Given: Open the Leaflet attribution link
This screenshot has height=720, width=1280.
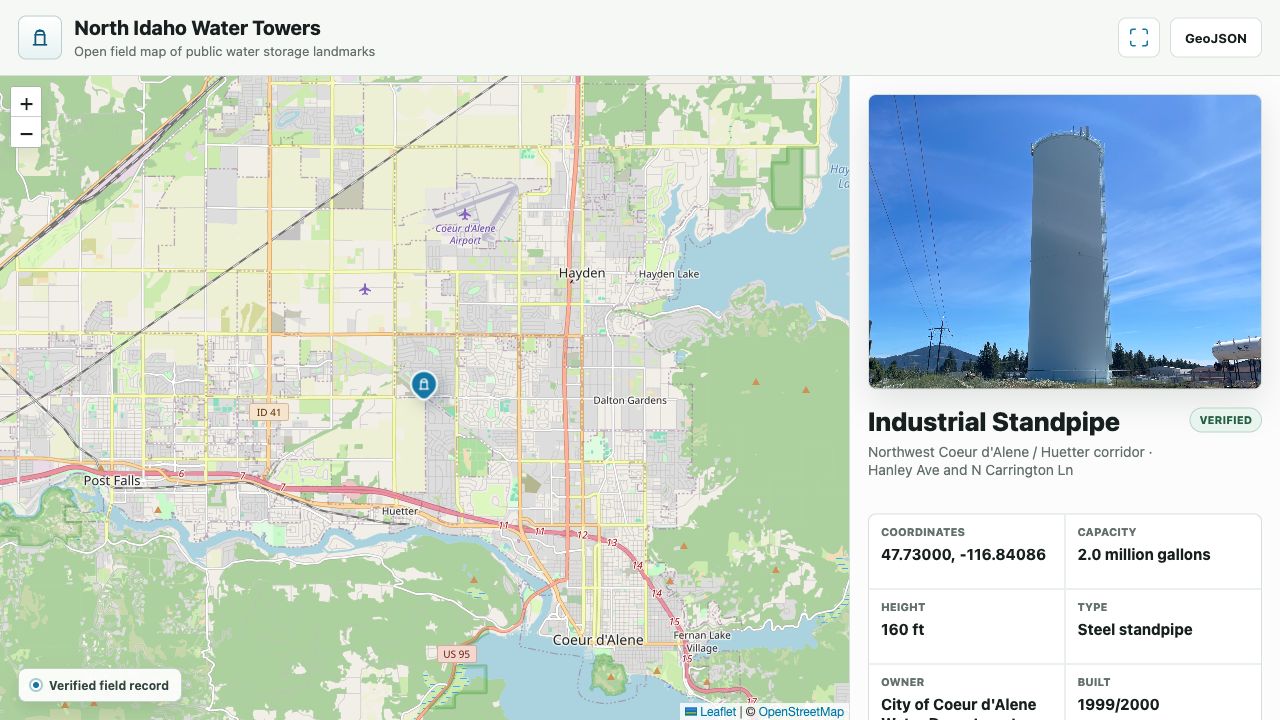Looking at the screenshot, I should pos(710,712).
